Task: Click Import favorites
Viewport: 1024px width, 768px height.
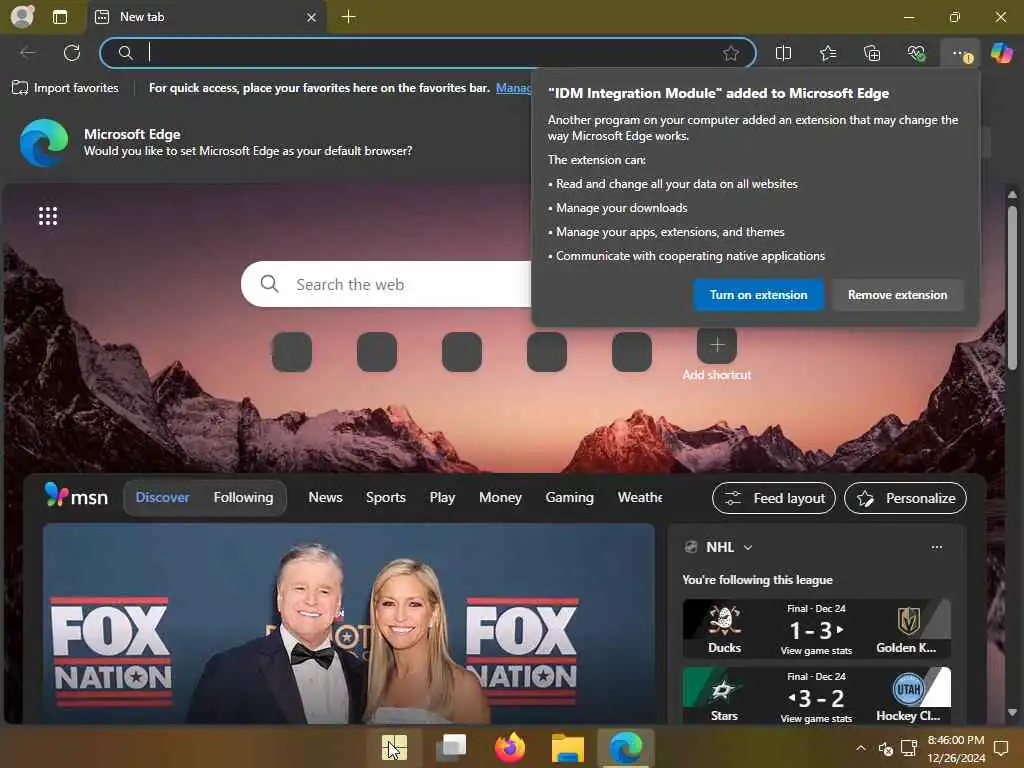Action: [65, 88]
